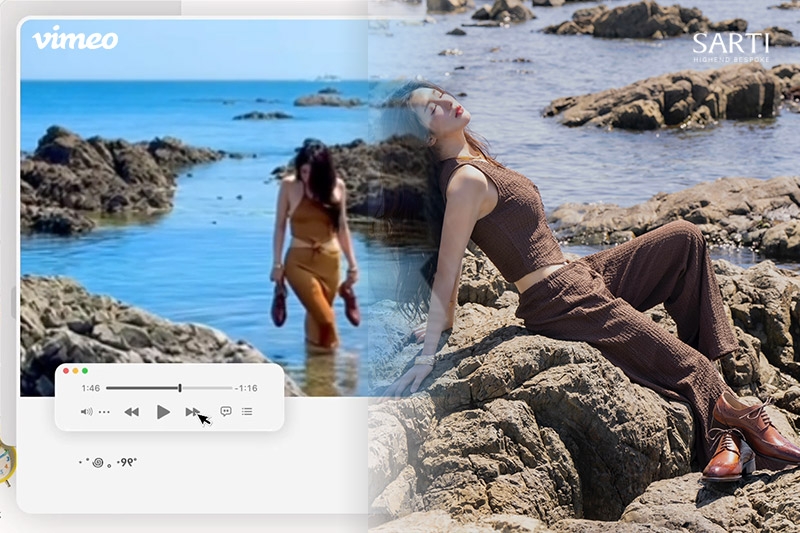
Task: Click the playhead knob on the progress bar
Action: click(180, 387)
